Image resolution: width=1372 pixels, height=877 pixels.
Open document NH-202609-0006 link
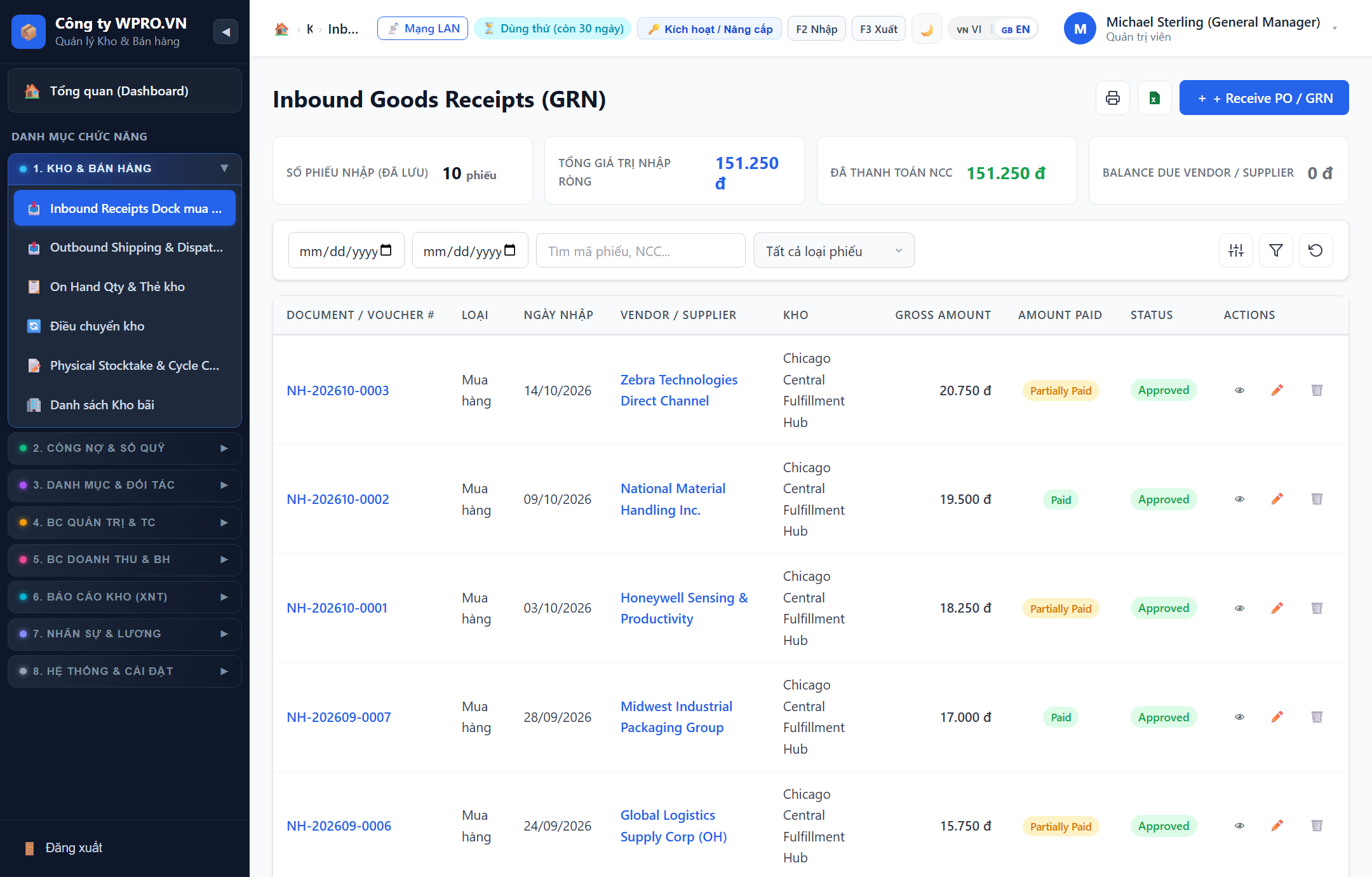pos(339,826)
